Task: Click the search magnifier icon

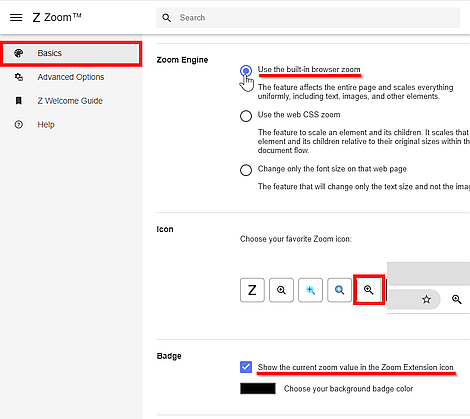Action: pos(167,18)
